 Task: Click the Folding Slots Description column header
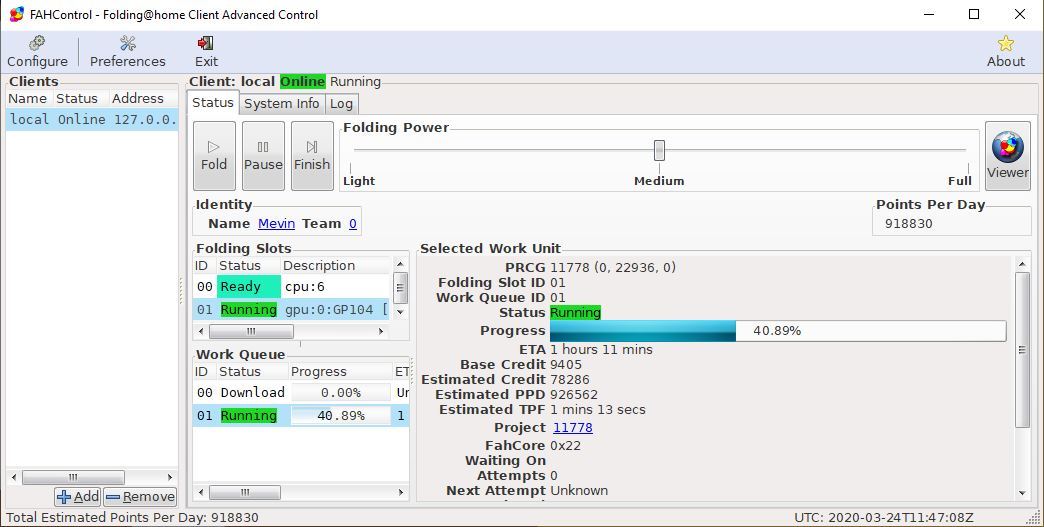(335, 265)
